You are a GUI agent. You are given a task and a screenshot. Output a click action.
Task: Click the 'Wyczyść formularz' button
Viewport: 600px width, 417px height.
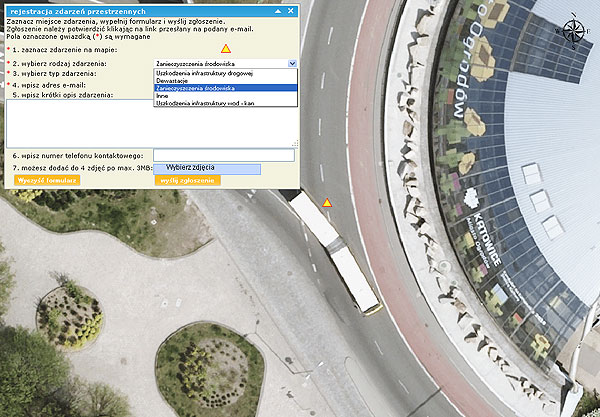pos(47,180)
